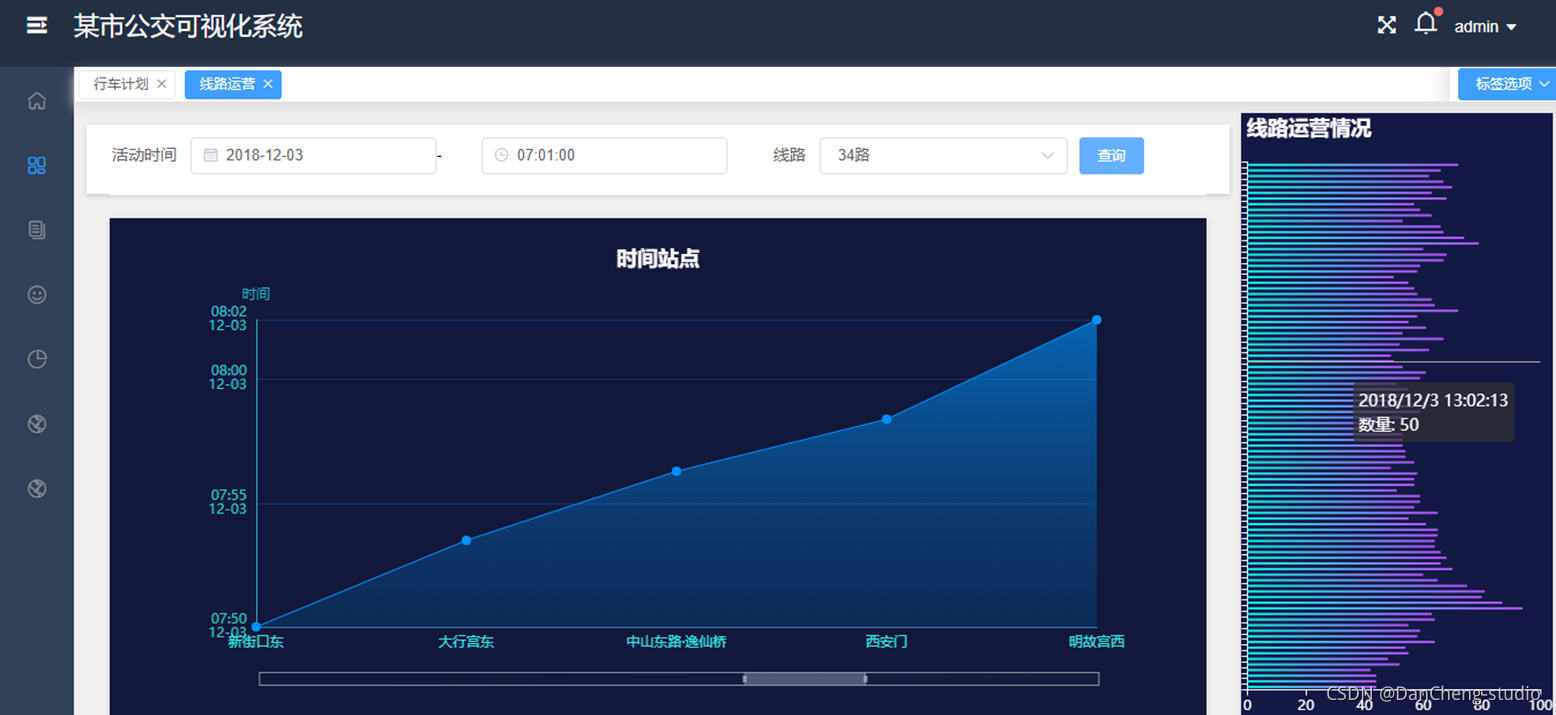Screen dimensions: 1556x715
Task: Switch to the 行车计划 tab
Action: 121,84
